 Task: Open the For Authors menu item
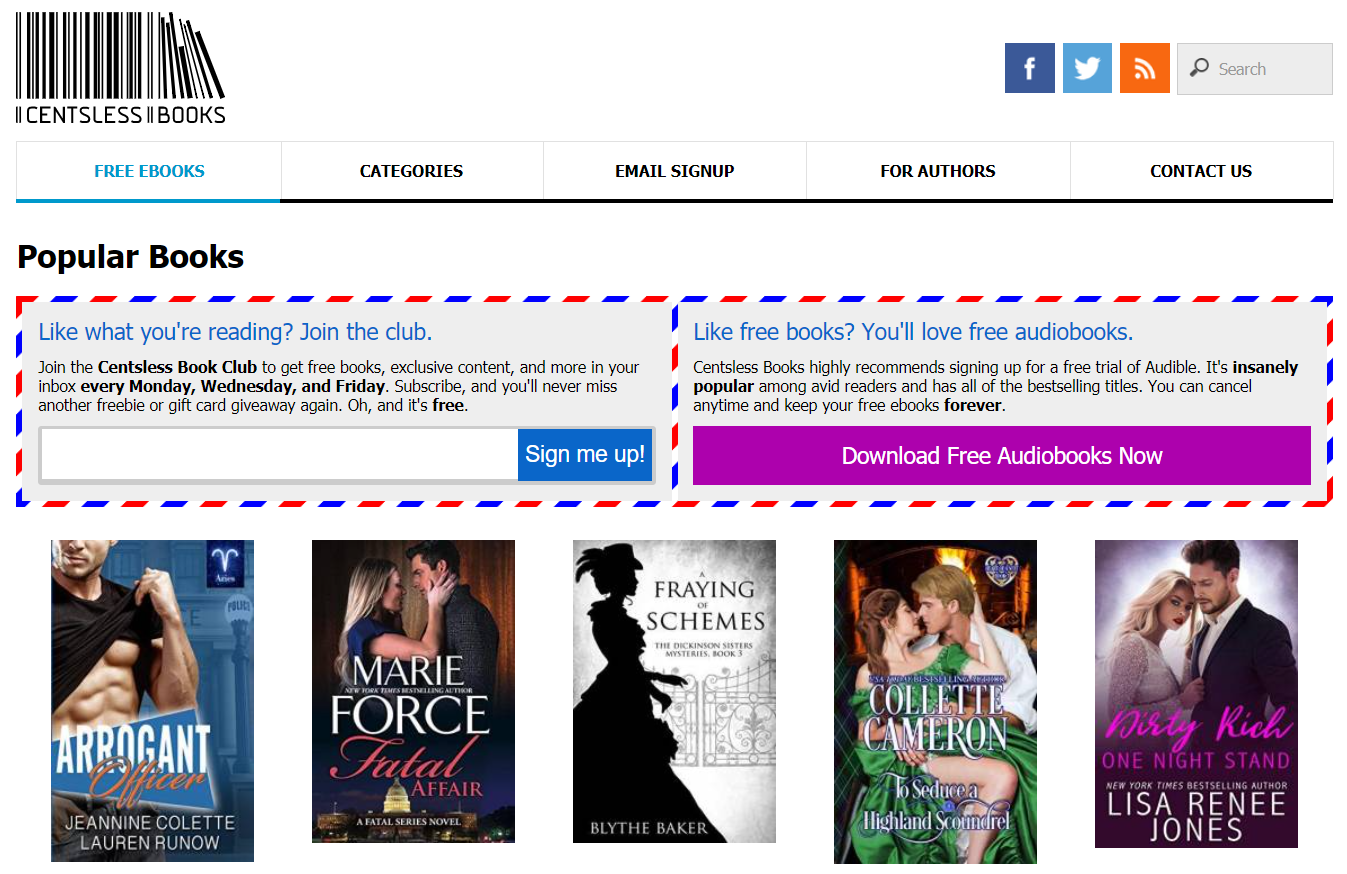tap(938, 171)
